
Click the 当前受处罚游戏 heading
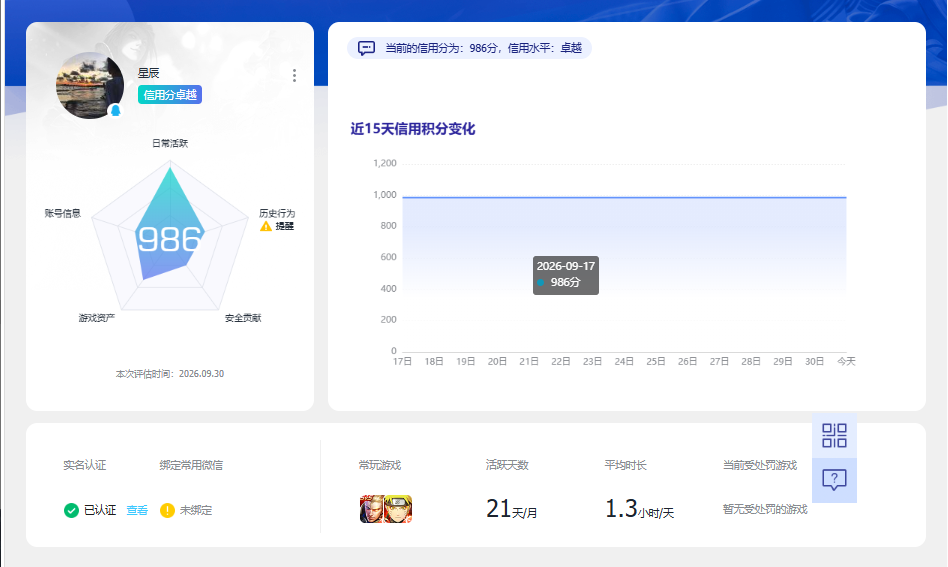coord(760,465)
